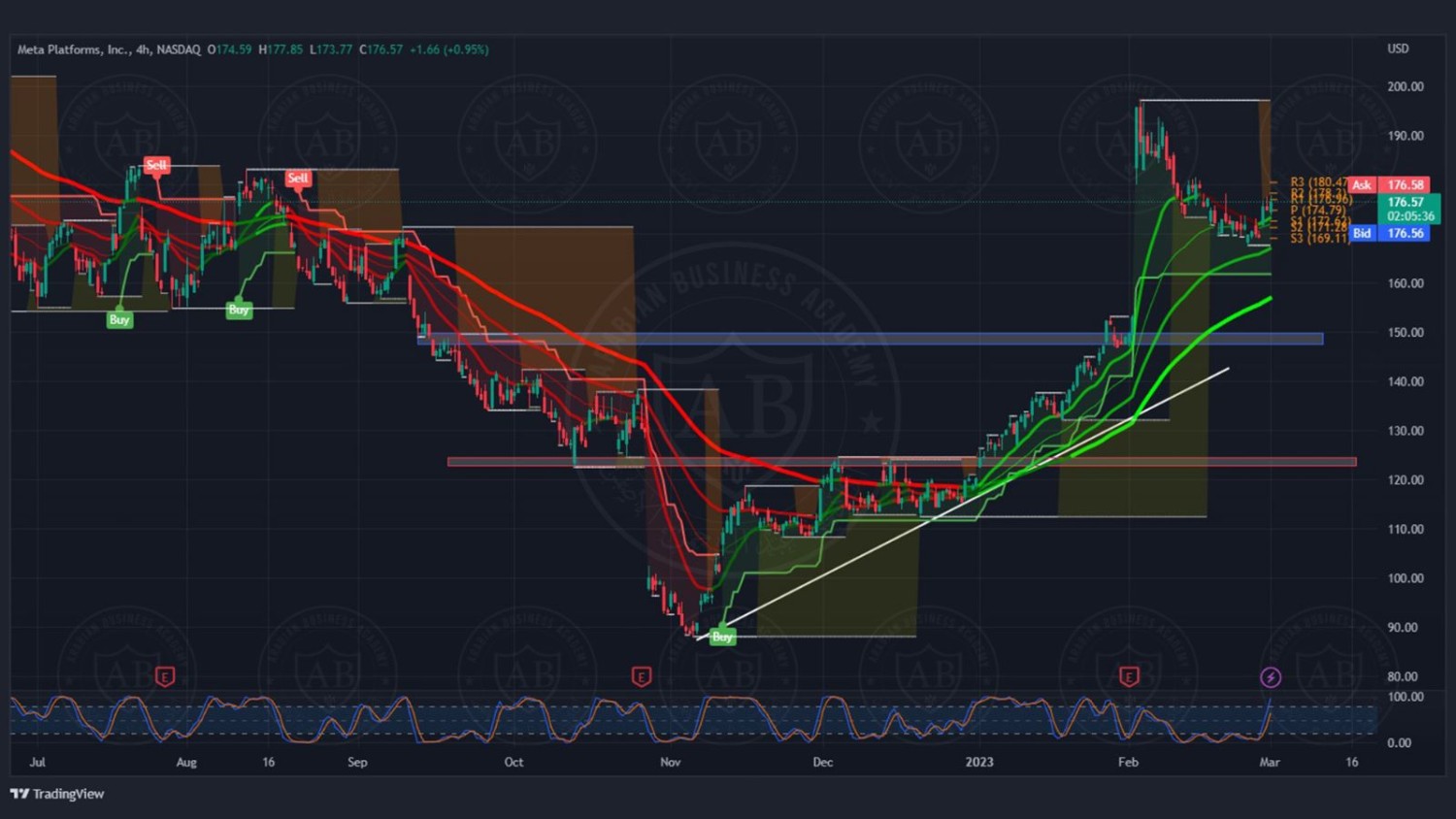Select the white rising trendline
Screen dimensions: 1456x819
point(961,505)
